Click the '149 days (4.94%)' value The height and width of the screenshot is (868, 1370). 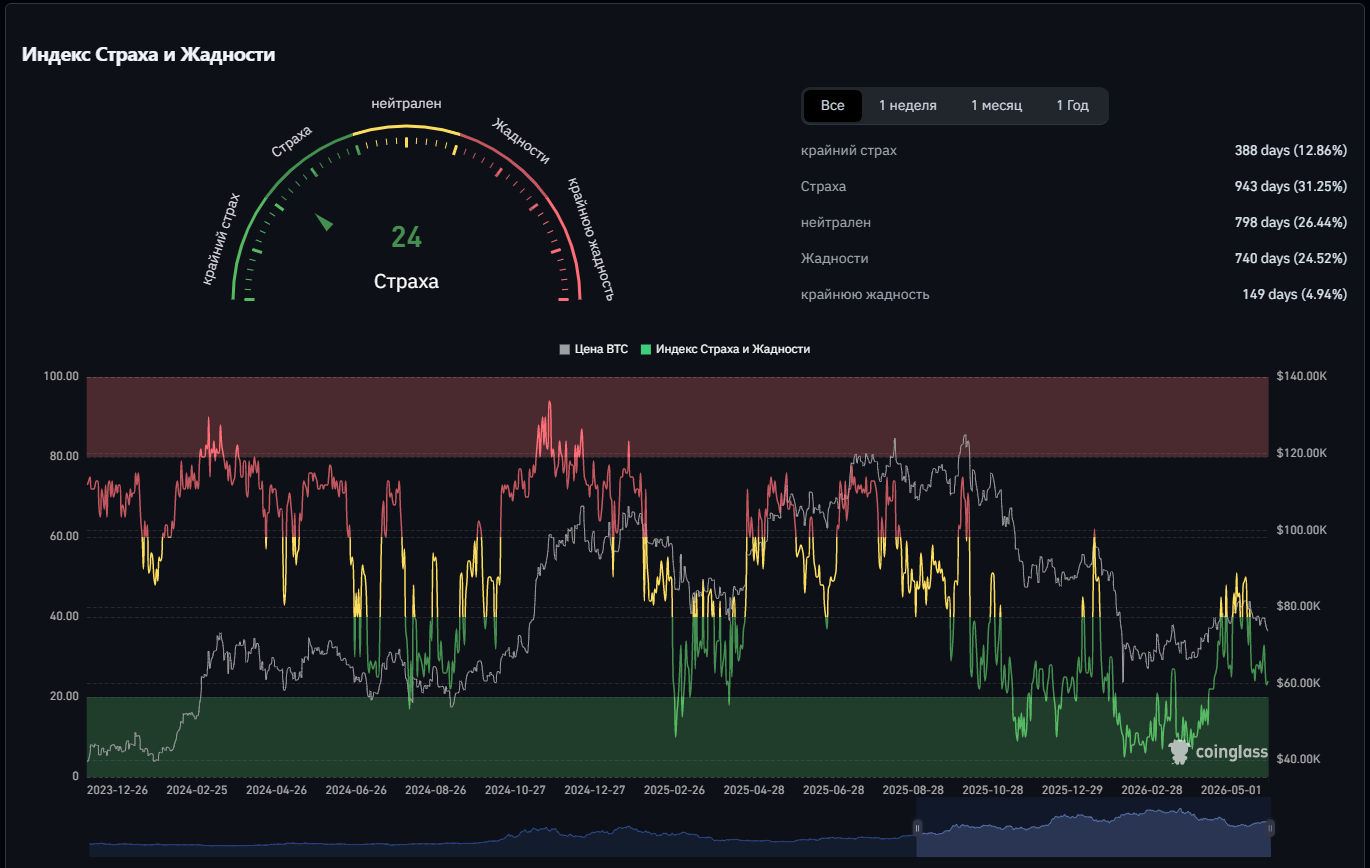(x=1295, y=295)
